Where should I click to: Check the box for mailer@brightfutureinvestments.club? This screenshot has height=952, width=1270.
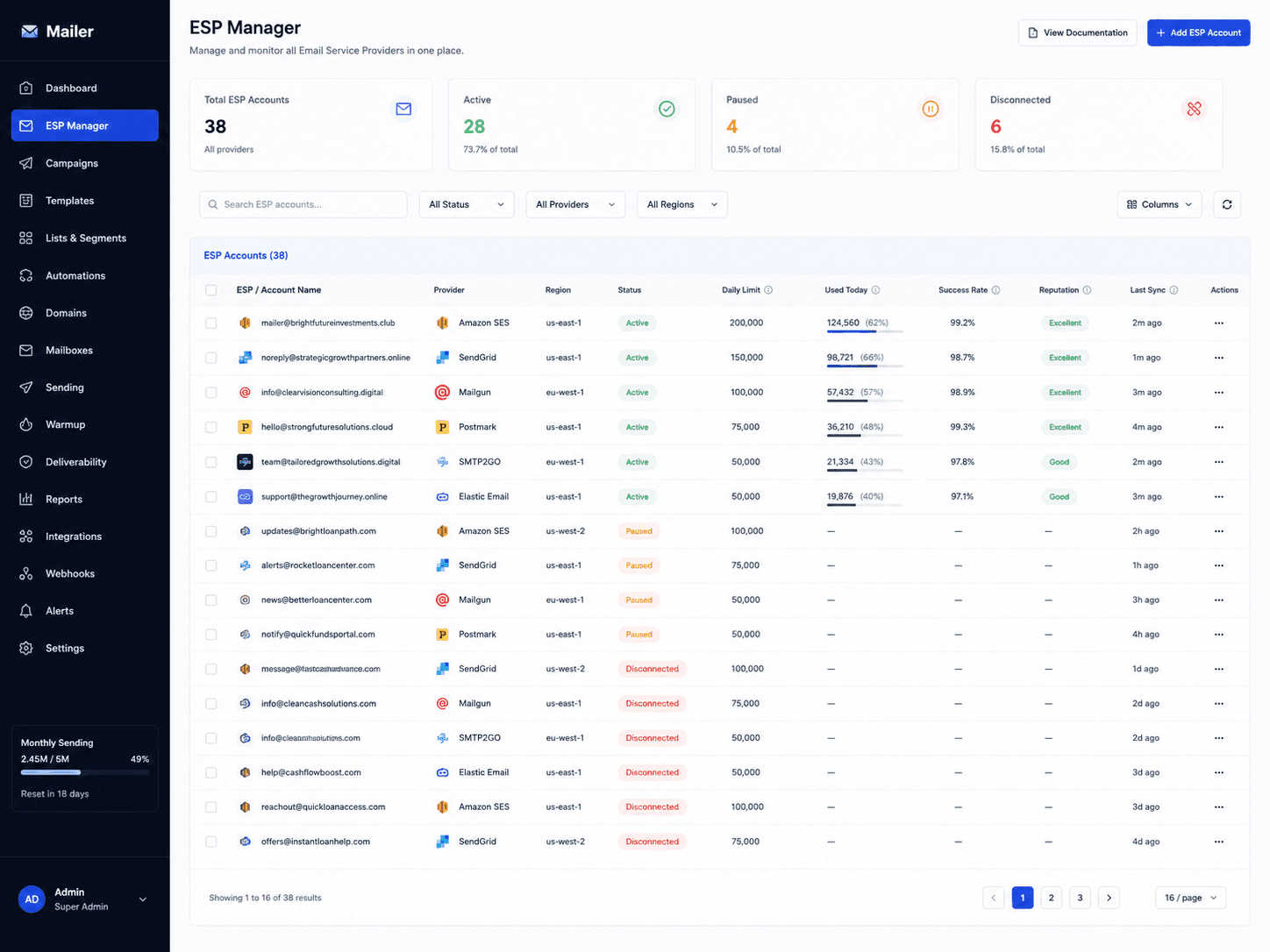pos(210,323)
